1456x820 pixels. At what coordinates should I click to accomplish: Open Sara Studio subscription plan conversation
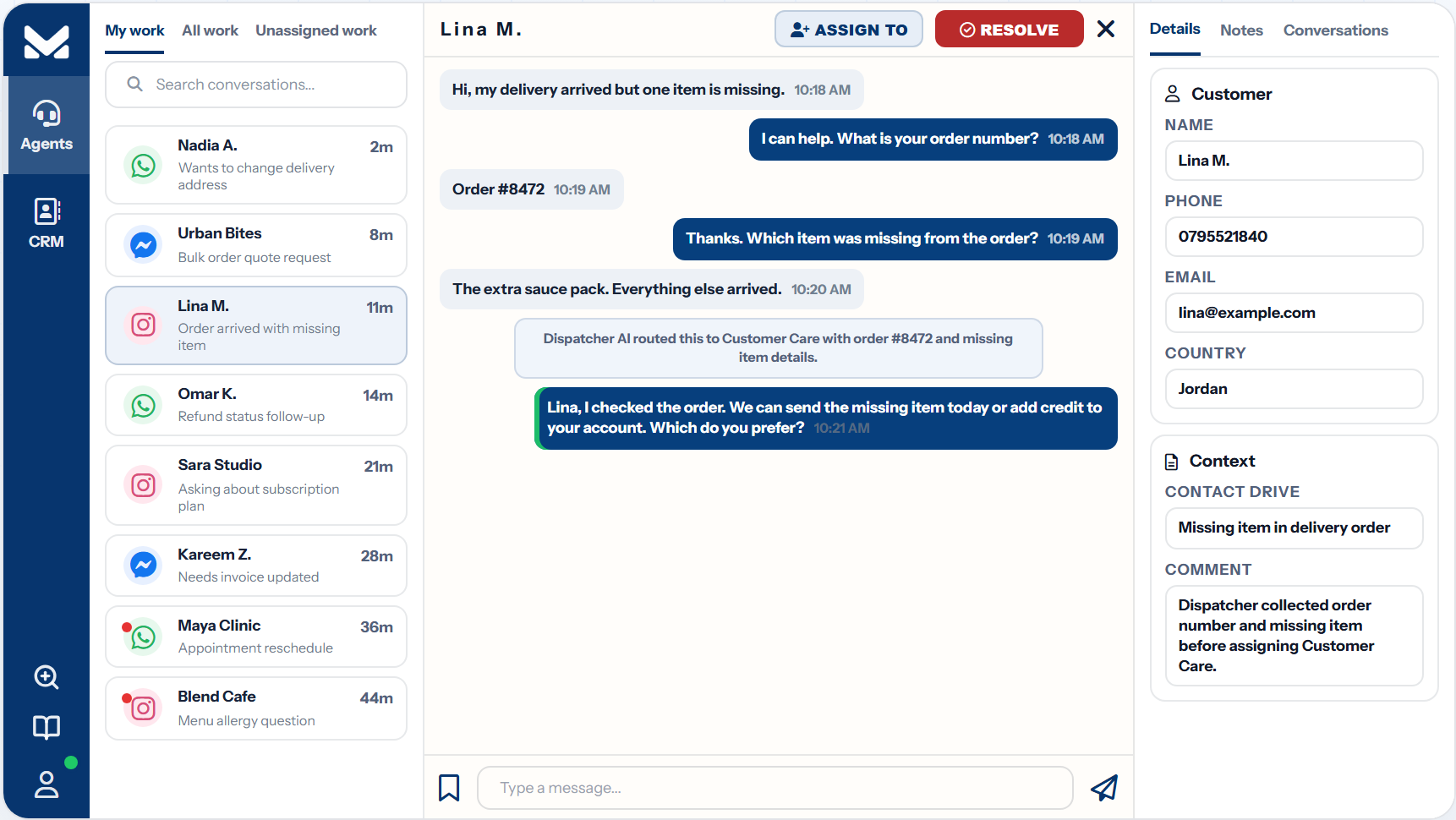point(256,485)
